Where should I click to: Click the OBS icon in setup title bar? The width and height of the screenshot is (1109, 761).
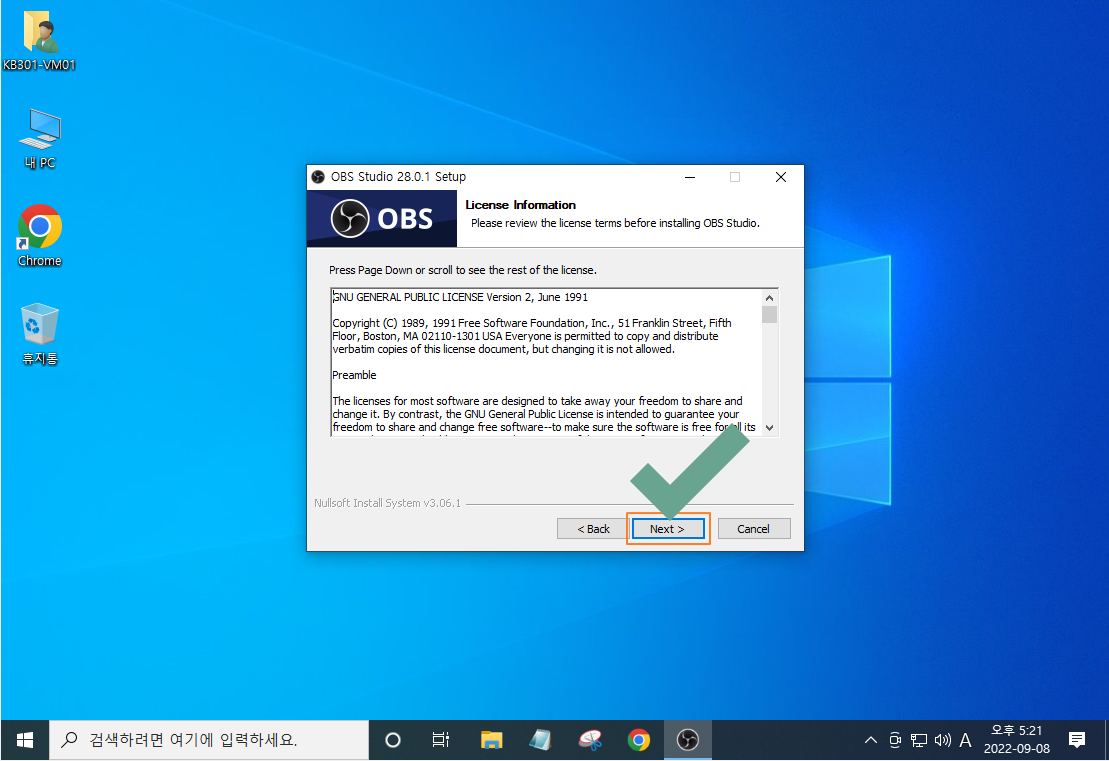click(x=318, y=177)
